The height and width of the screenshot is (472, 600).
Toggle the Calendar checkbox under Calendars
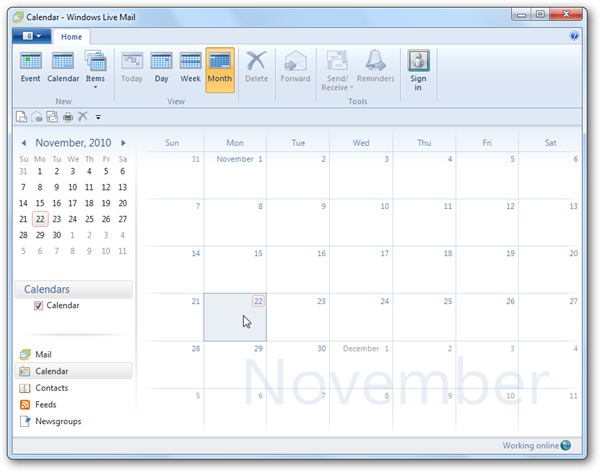pos(39,306)
